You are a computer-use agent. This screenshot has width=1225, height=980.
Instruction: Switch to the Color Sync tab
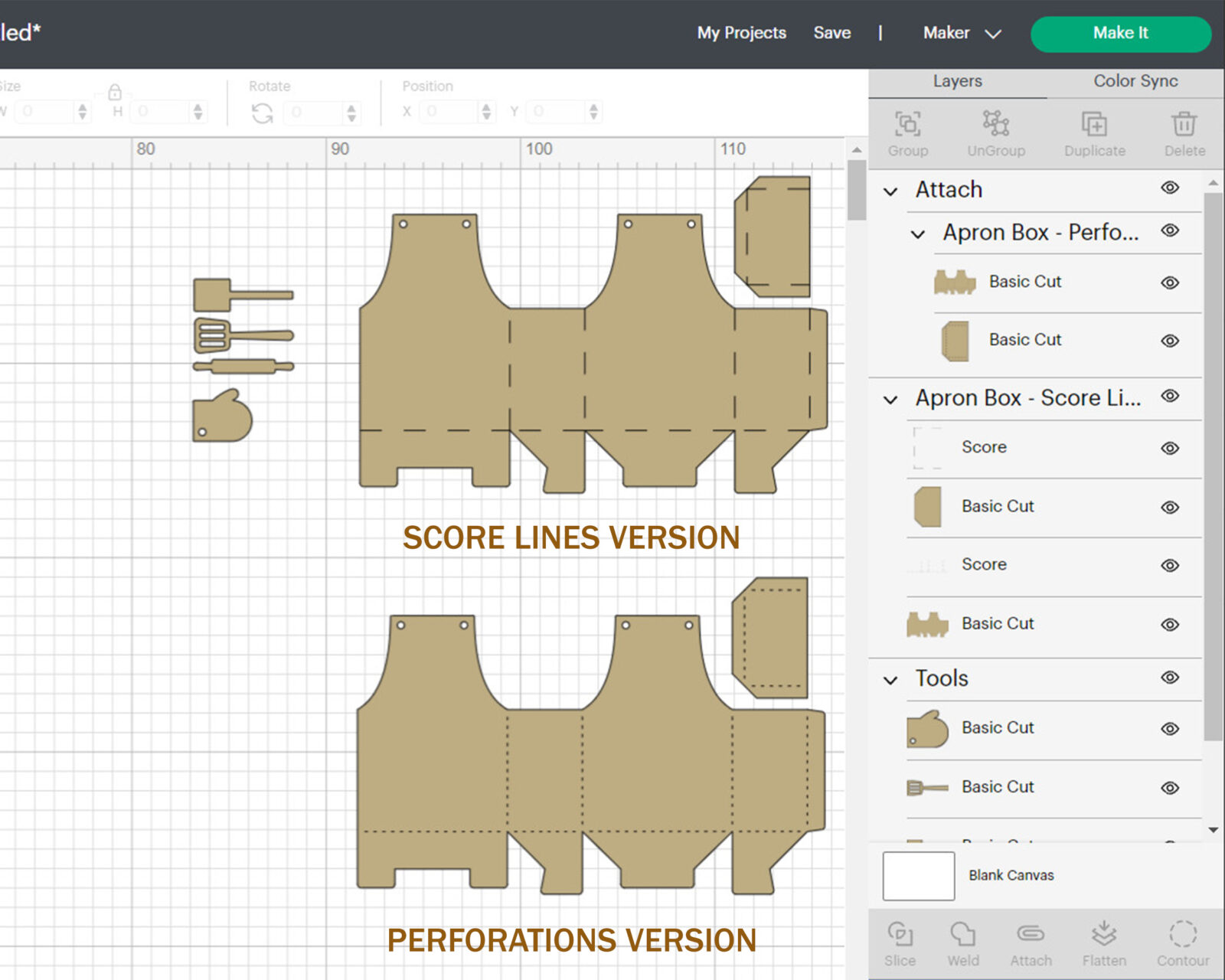[1135, 81]
